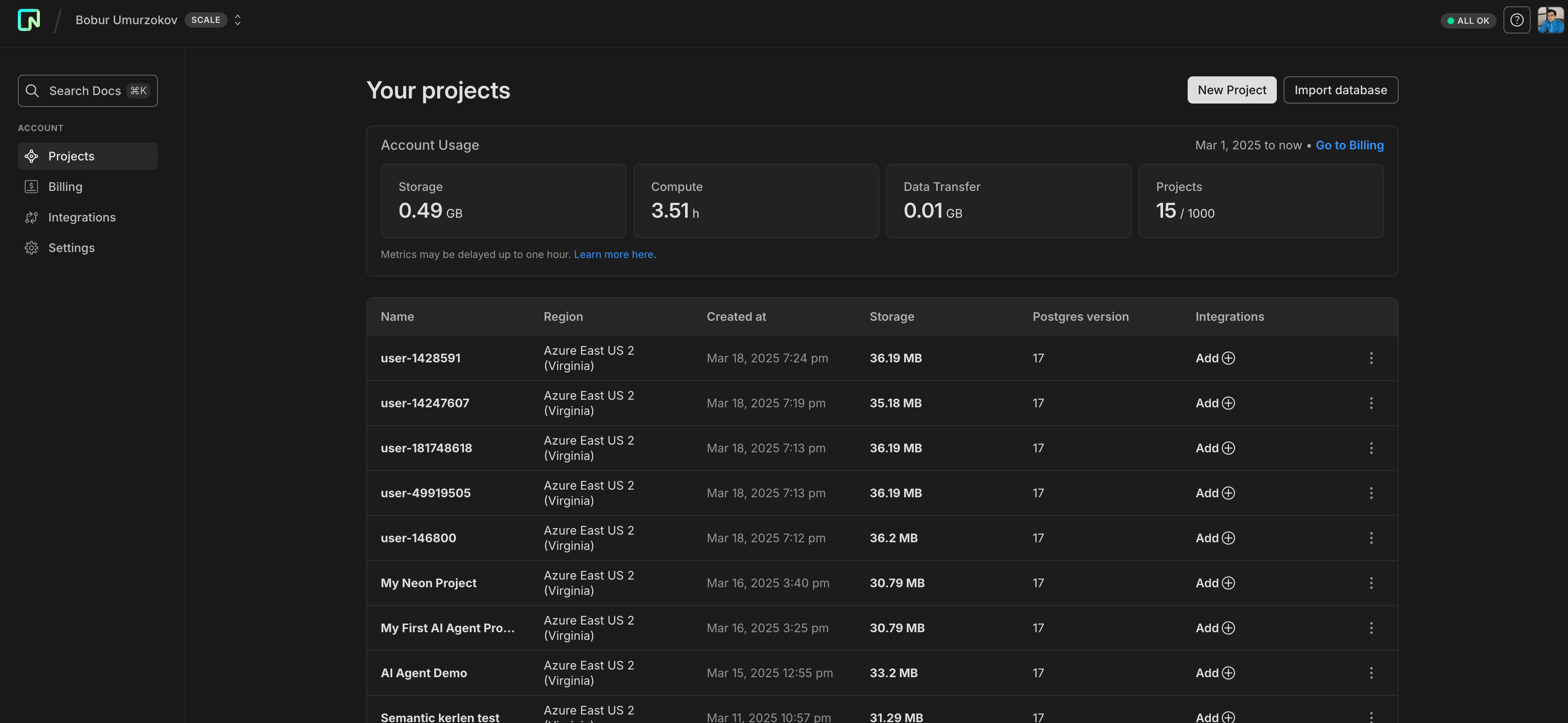Open more options for user-1428591
Viewport: 1568px width, 723px height.
(1371, 359)
